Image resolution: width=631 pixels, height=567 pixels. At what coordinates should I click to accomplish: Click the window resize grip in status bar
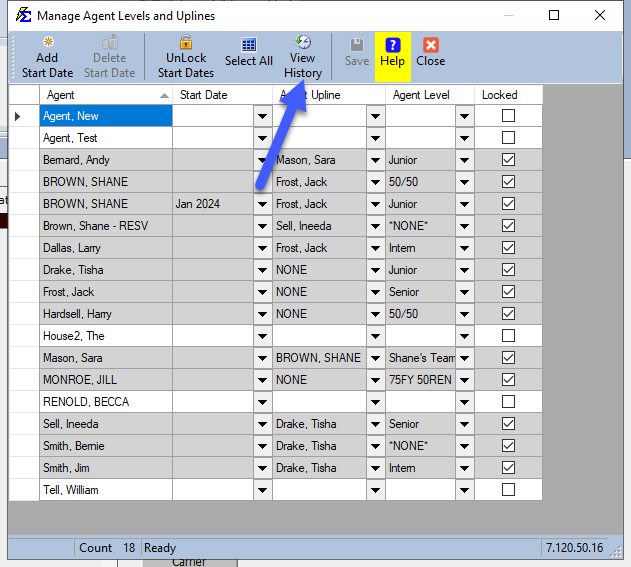click(x=616, y=552)
